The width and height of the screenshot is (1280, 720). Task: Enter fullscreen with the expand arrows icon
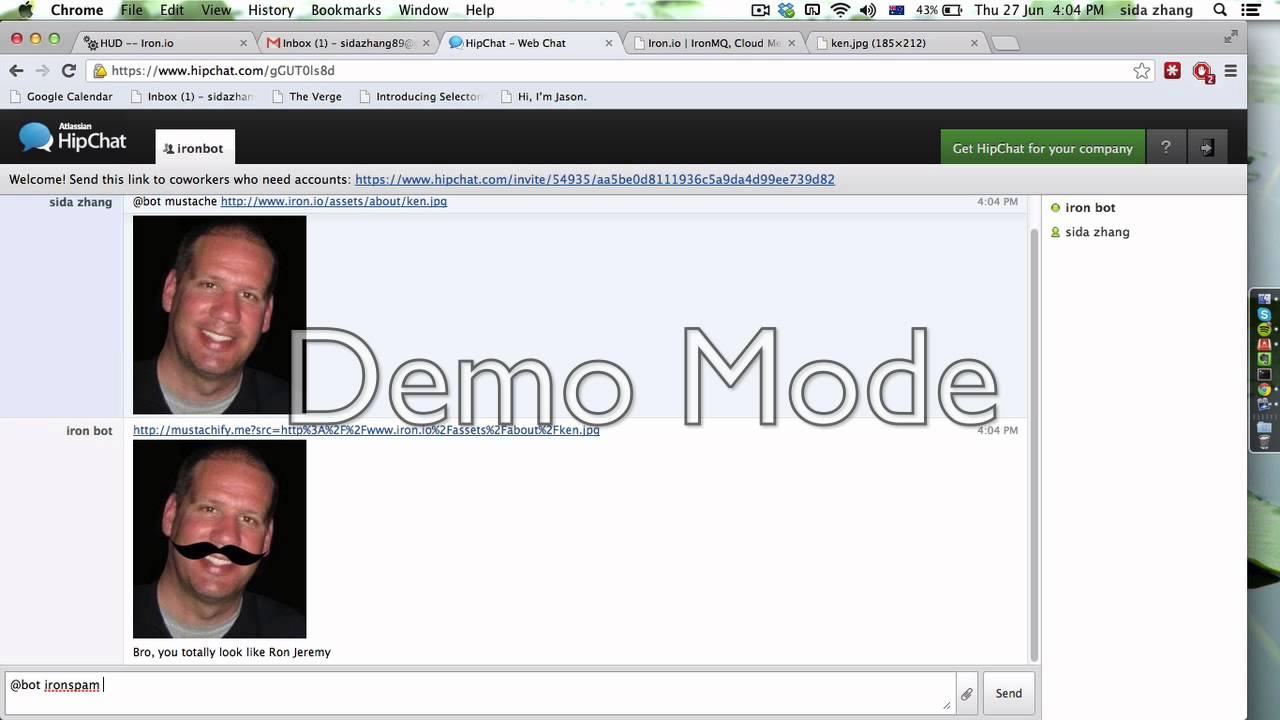tap(1231, 37)
